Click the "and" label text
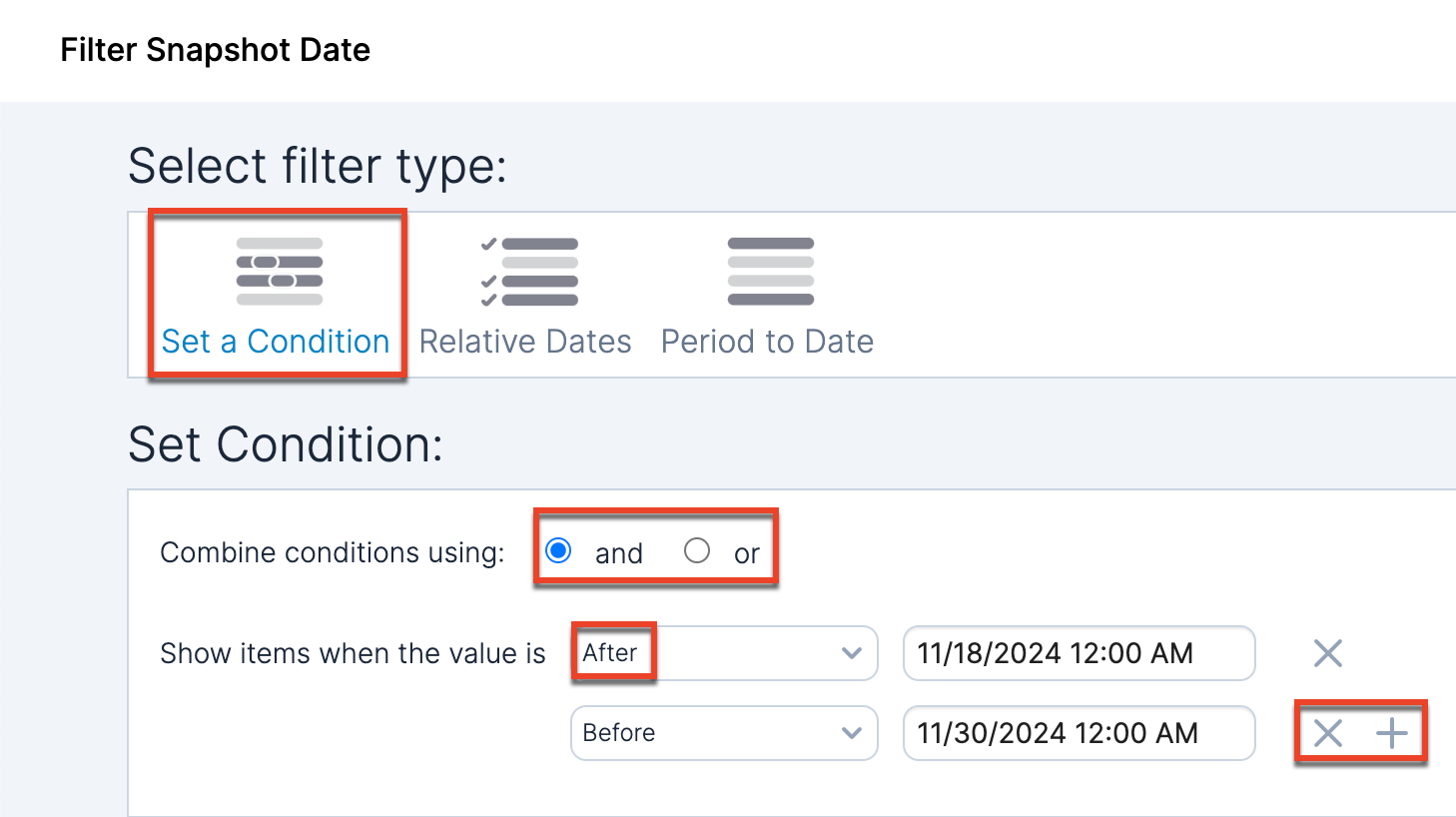This screenshot has width=1456, height=817. (x=618, y=553)
